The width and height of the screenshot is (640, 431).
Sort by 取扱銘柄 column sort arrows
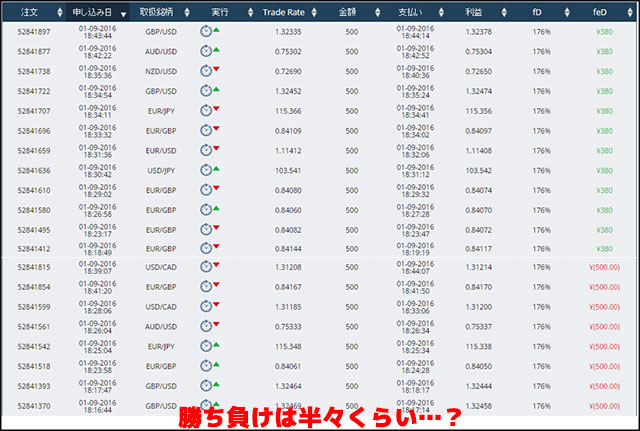pos(187,13)
